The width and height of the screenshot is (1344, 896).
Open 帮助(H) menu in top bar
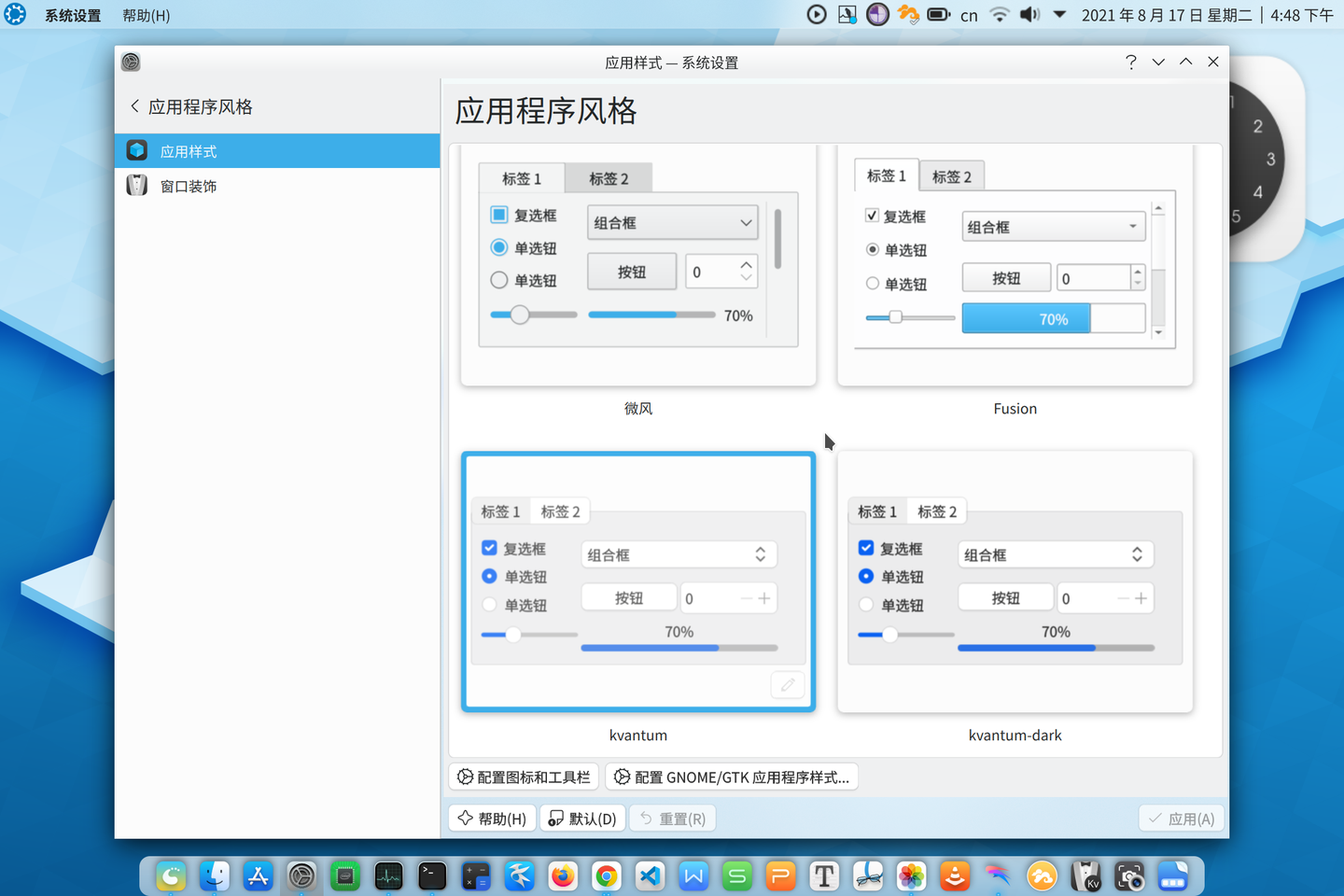(x=147, y=15)
